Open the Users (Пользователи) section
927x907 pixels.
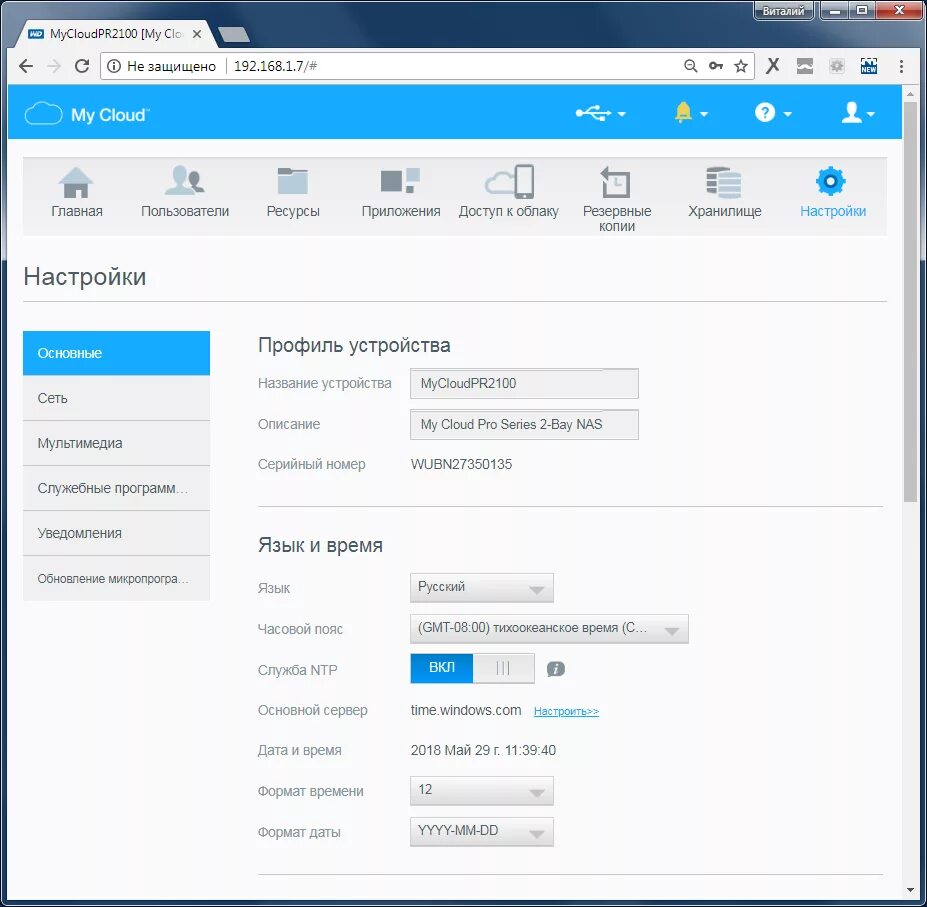tap(184, 192)
